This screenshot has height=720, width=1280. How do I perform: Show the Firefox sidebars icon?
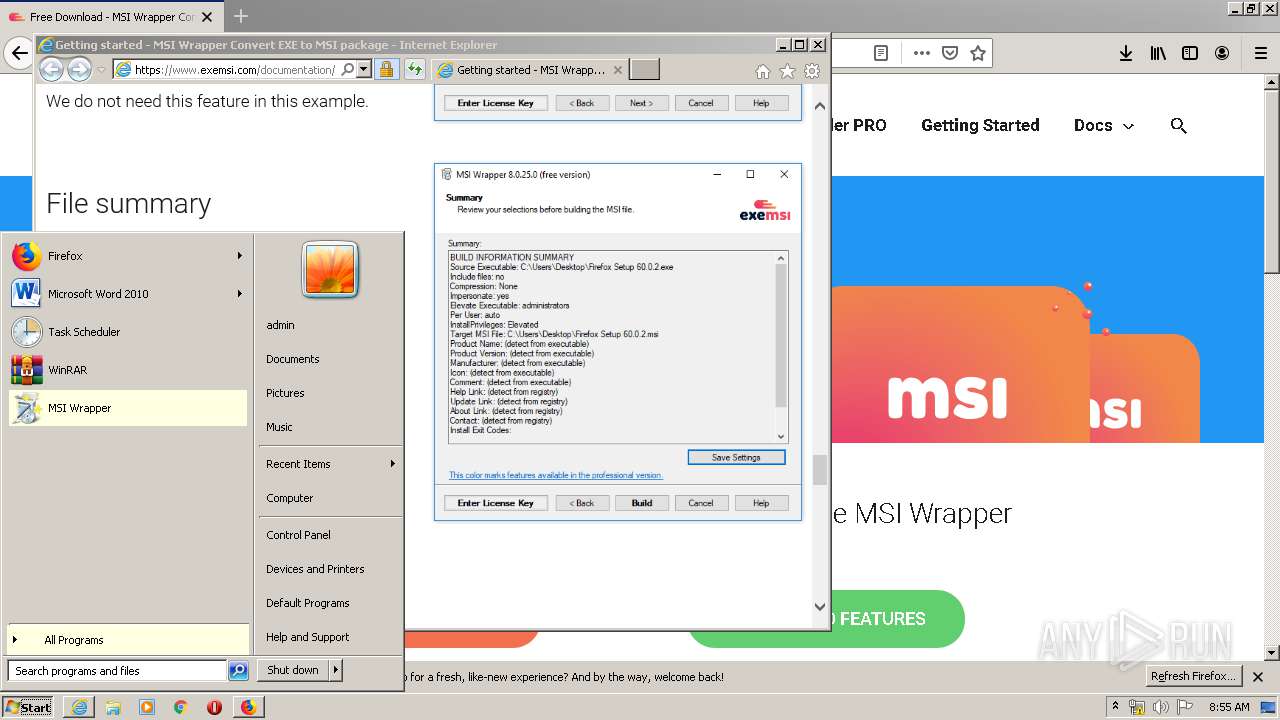coord(1190,53)
